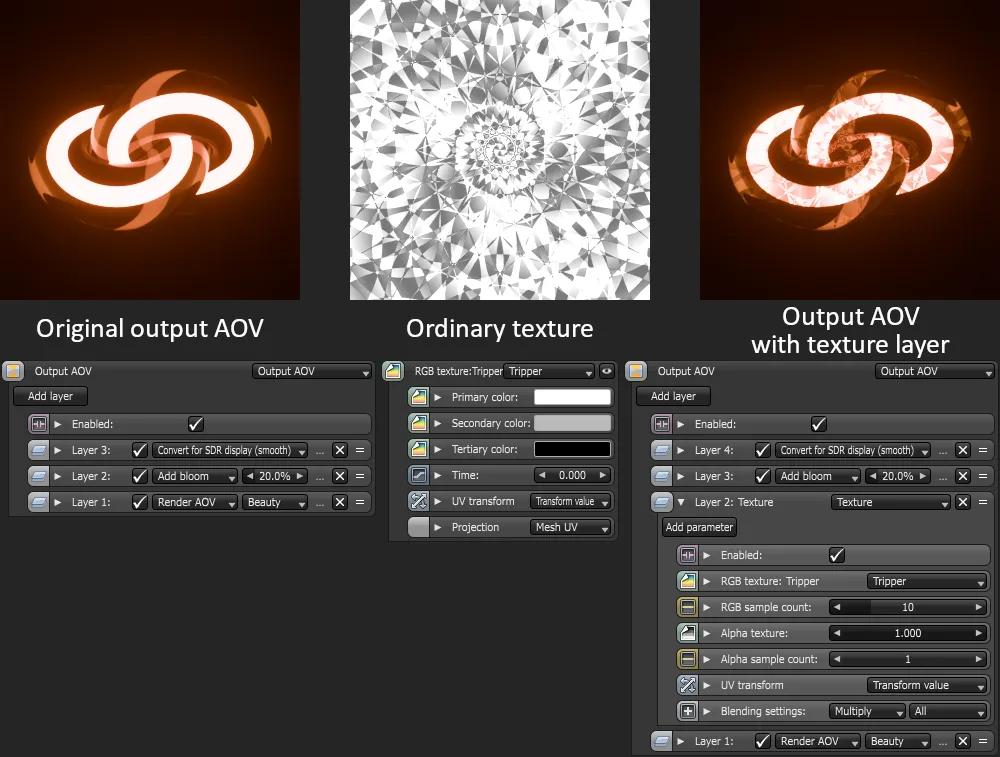Click the RGB texture Tripper node icon
Screen dimensions: 1000x757
[x=393, y=371]
